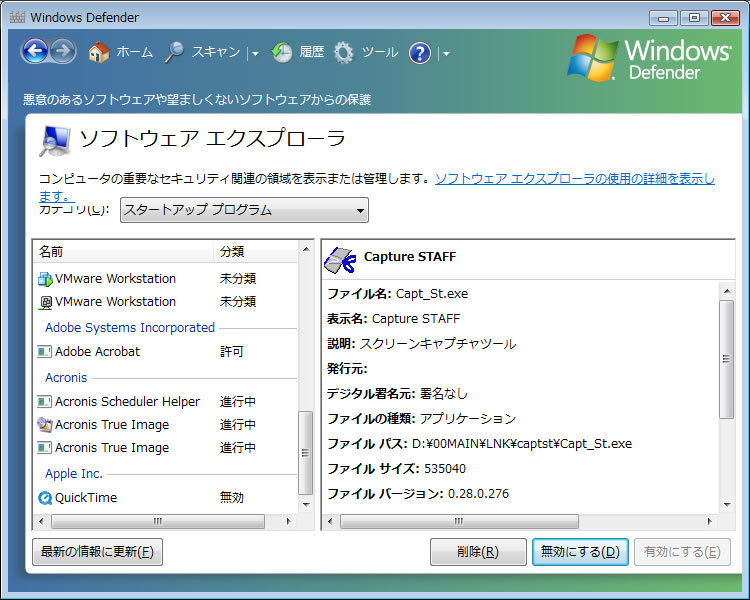The height and width of the screenshot is (600, 750).
Task: Click the Adobe Acrobat row icon
Action: tap(44, 352)
